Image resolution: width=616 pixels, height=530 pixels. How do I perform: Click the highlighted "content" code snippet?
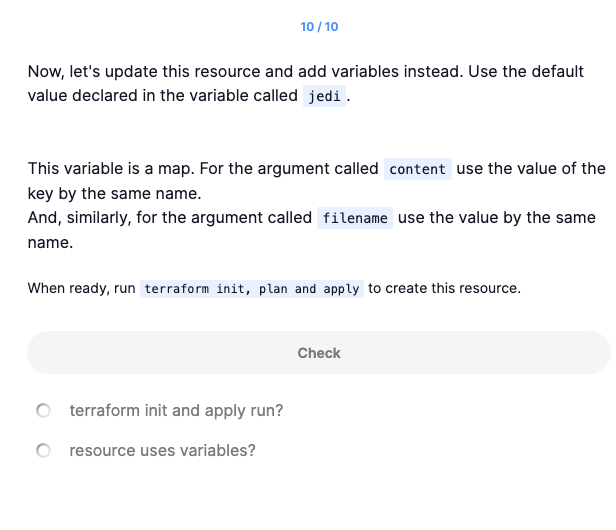pyautogui.click(x=417, y=169)
